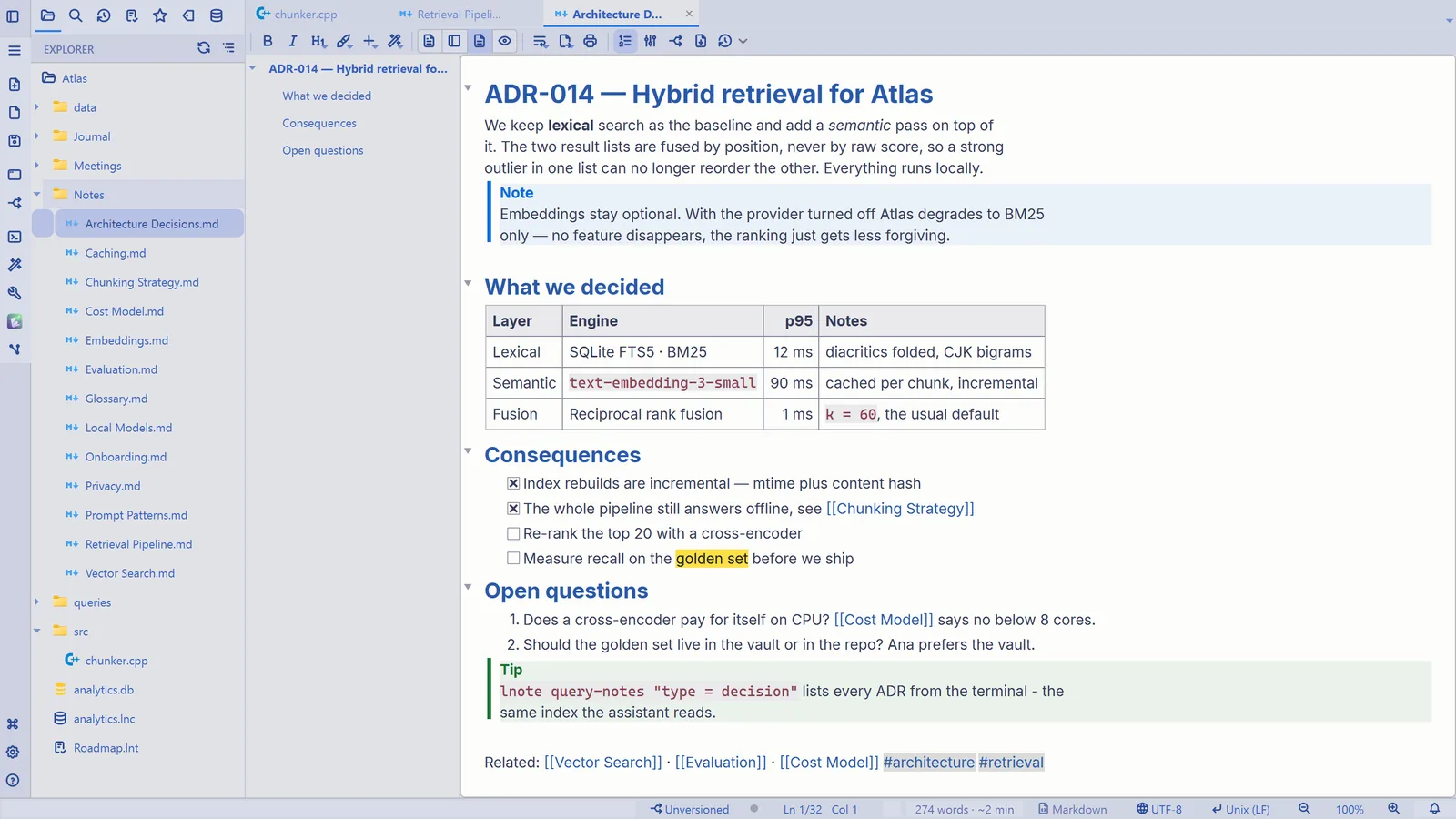Toggle the document outline toolbar button
This screenshot has width=1456, height=819.
(x=625, y=41)
